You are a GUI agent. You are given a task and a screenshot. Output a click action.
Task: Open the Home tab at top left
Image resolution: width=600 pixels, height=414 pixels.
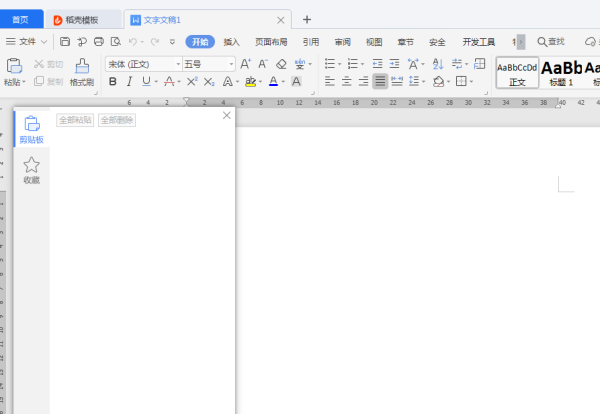click(20, 20)
